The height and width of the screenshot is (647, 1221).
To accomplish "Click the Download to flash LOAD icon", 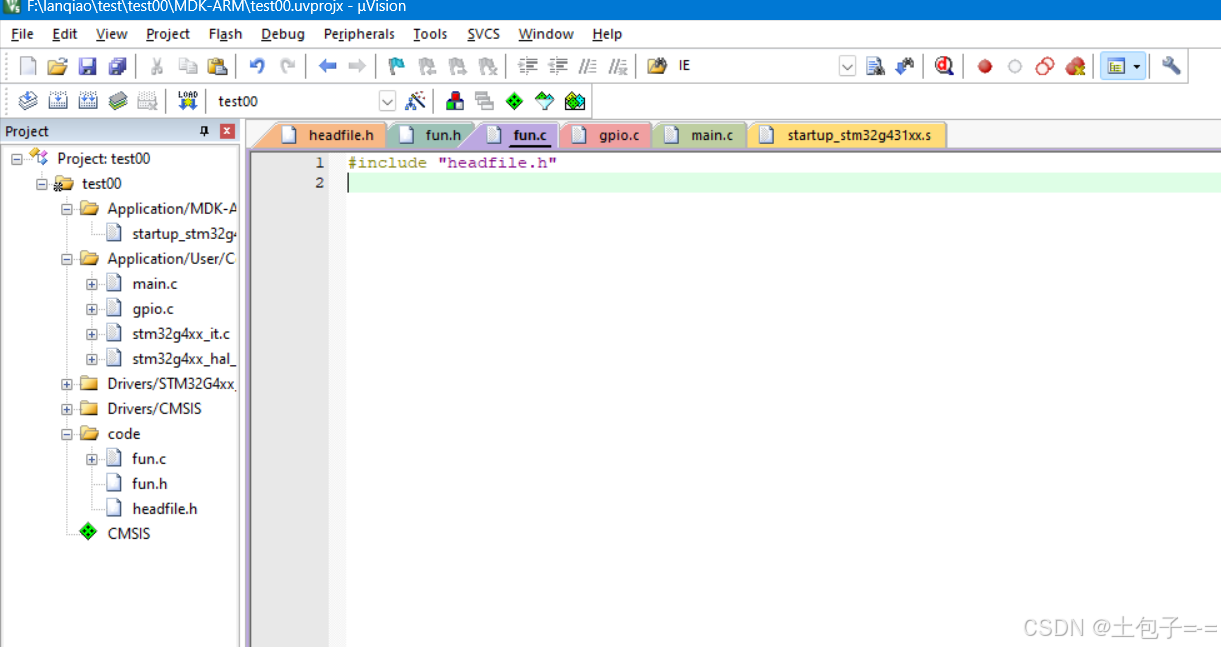I will (187, 101).
